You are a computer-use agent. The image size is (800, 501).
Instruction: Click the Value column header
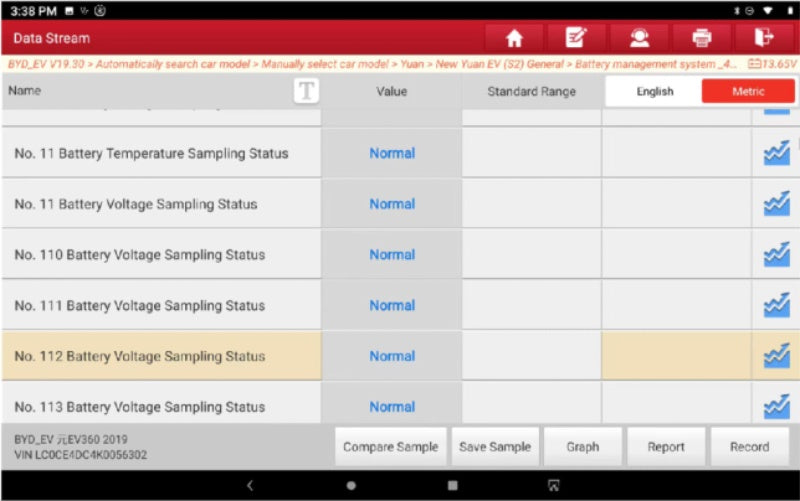click(x=391, y=91)
